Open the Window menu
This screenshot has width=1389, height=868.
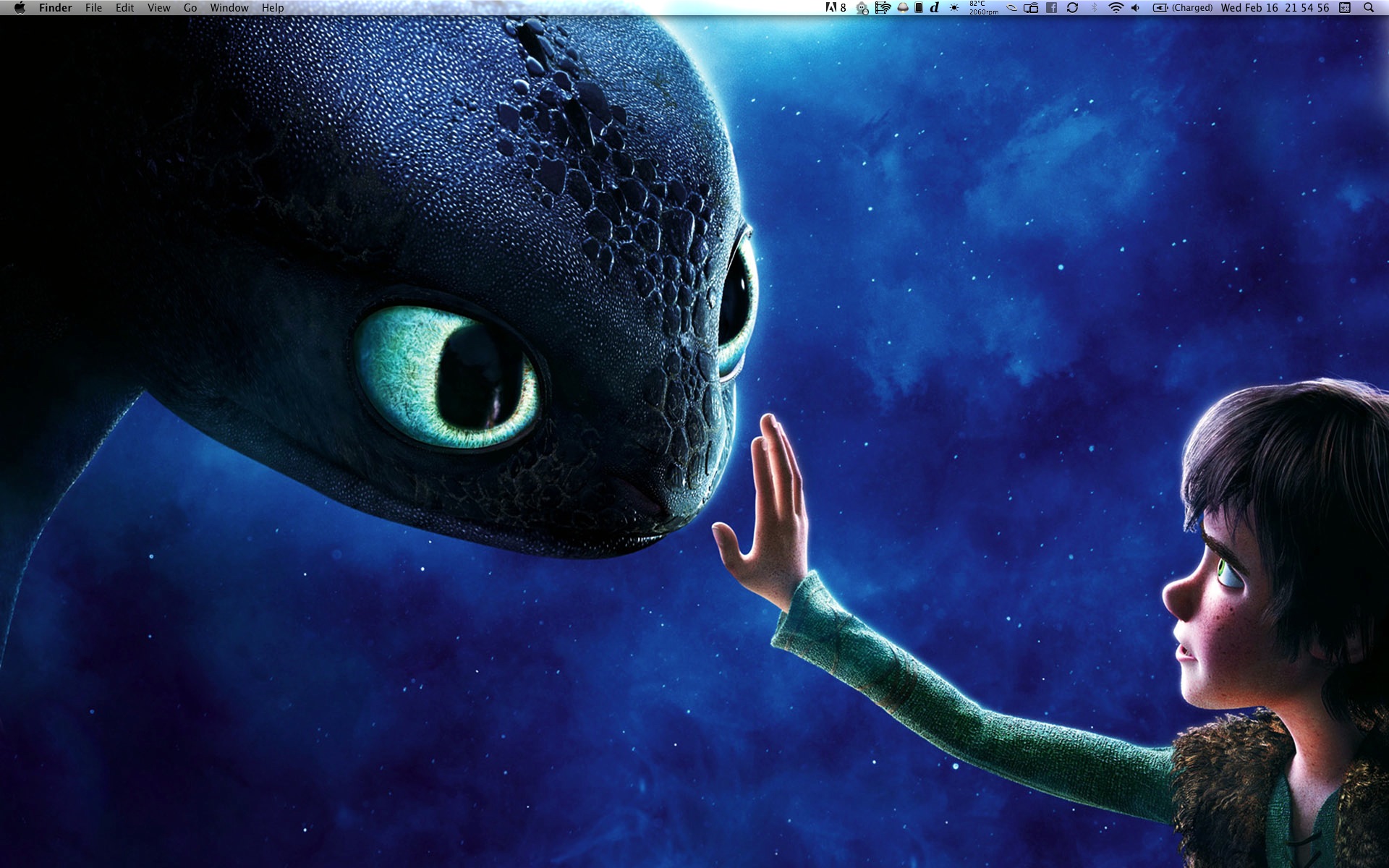click(229, 8)
